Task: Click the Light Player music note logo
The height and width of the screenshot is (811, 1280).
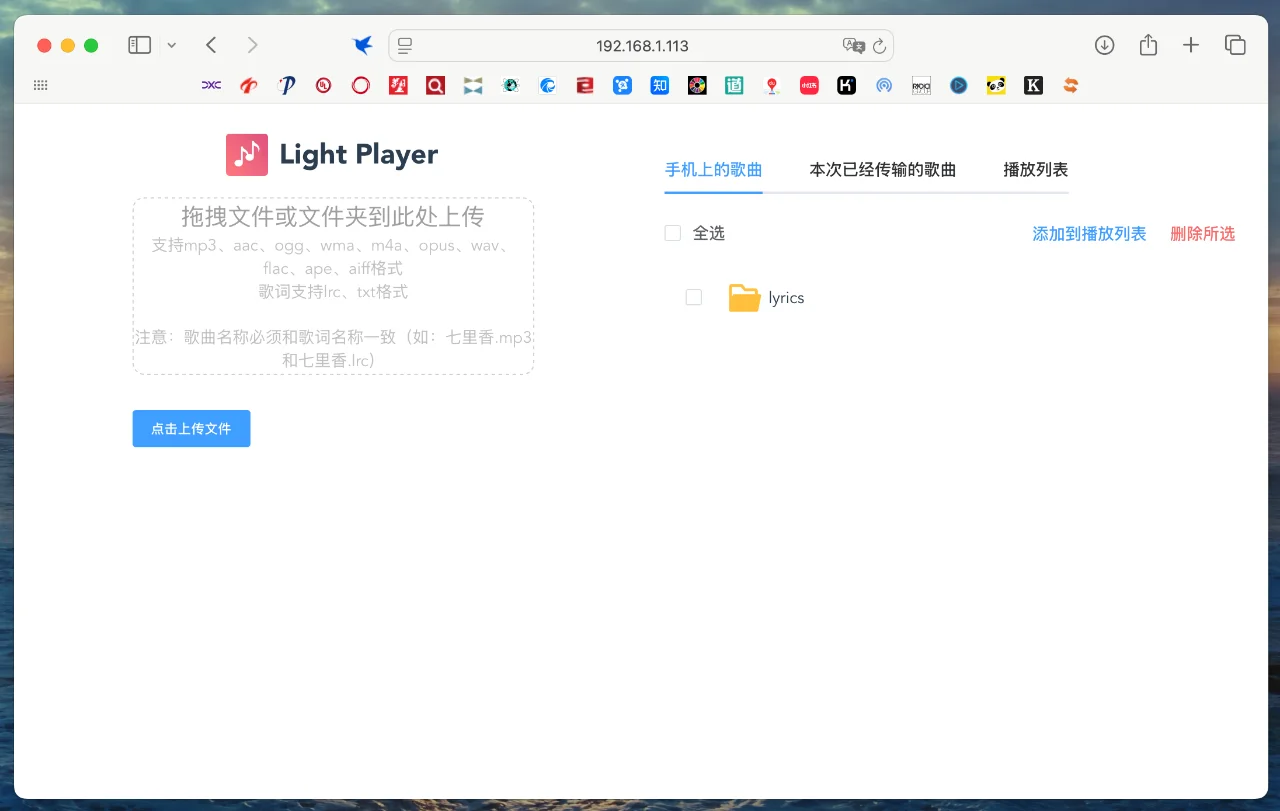Action: coord(246,154)
